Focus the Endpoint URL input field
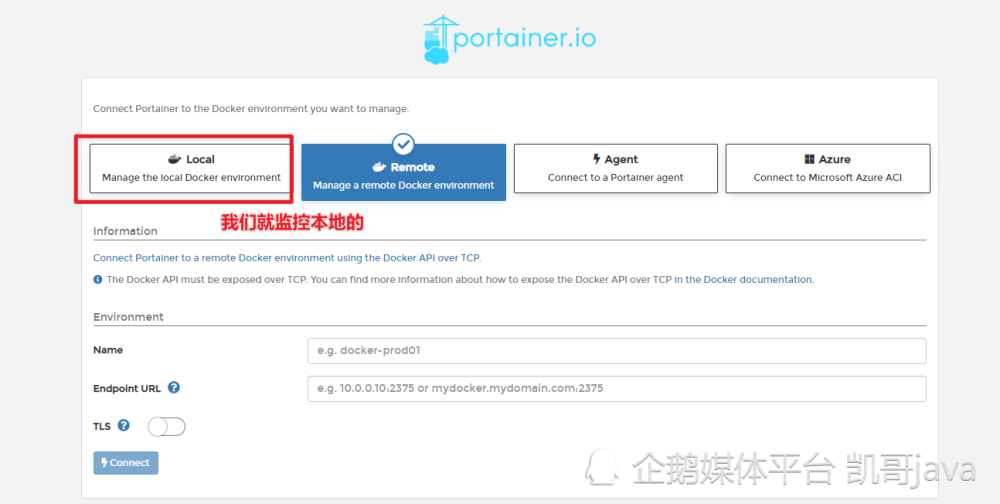 [617, 389]
